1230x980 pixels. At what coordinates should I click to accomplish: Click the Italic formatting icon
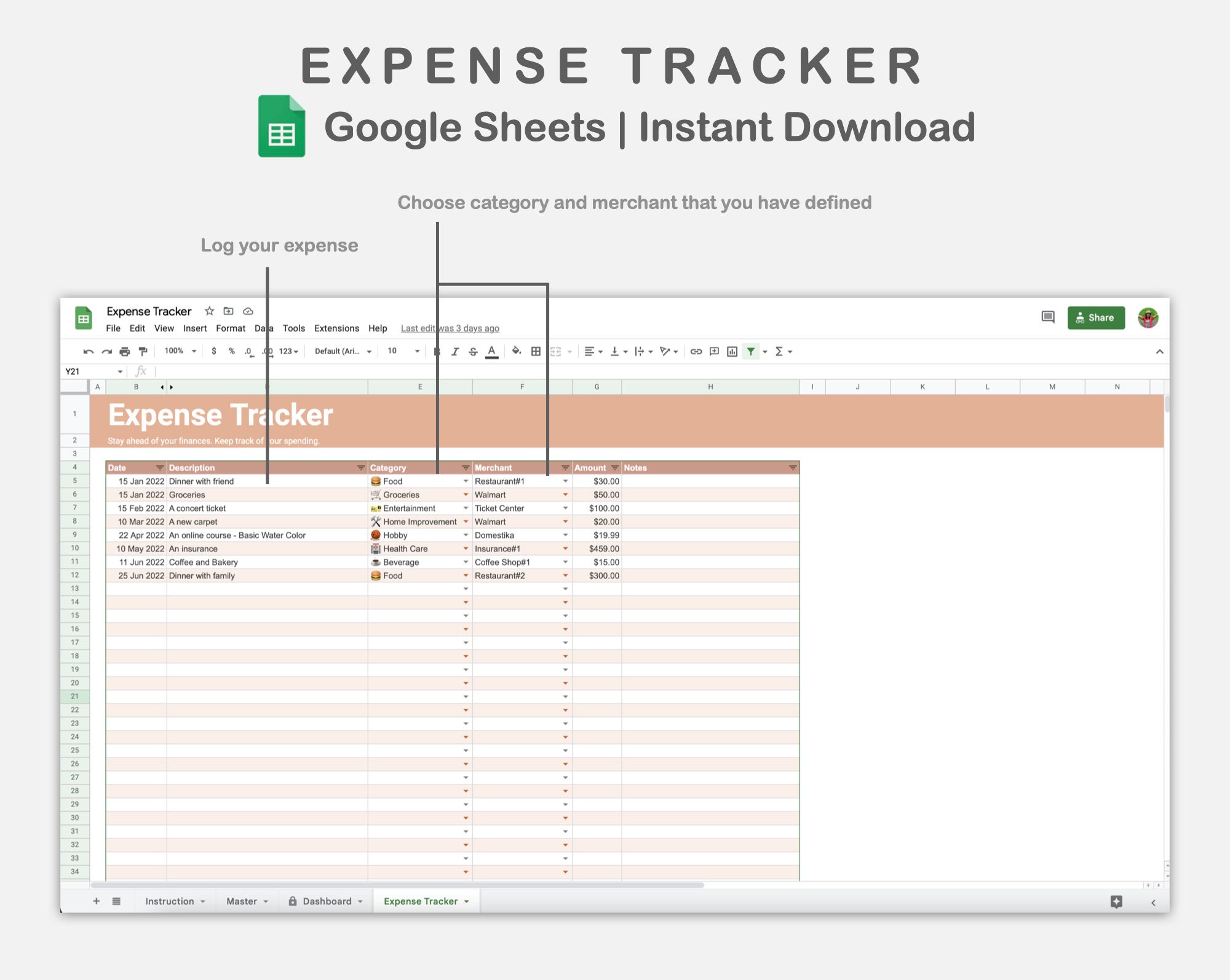455,351
